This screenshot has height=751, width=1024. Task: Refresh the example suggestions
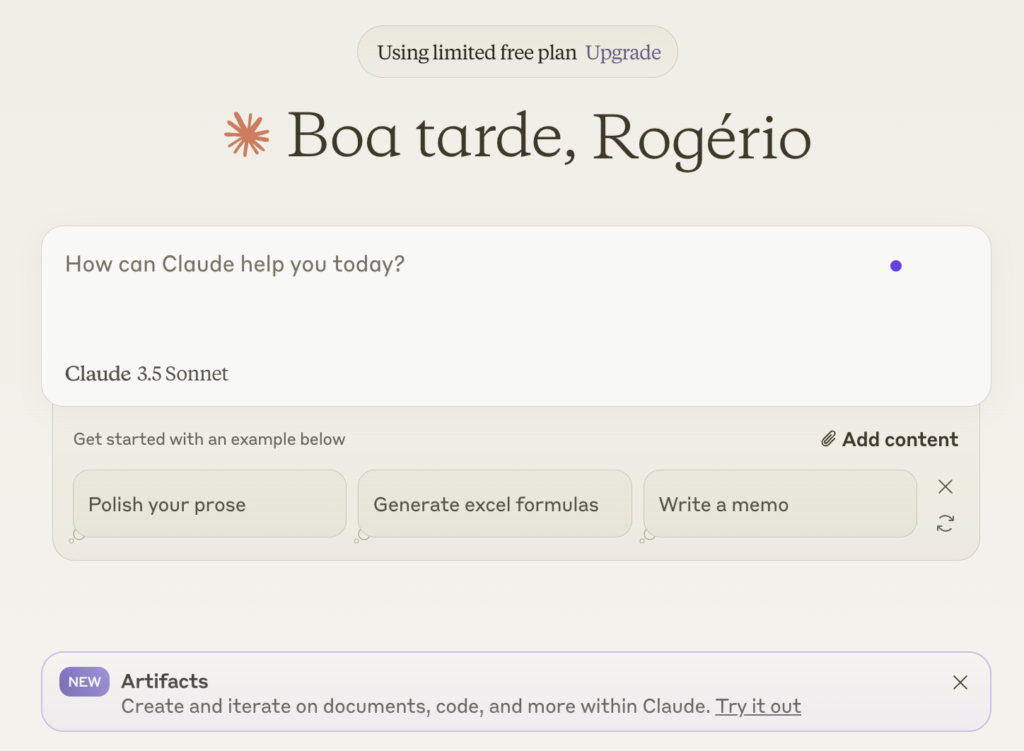[x=945, y=523]
